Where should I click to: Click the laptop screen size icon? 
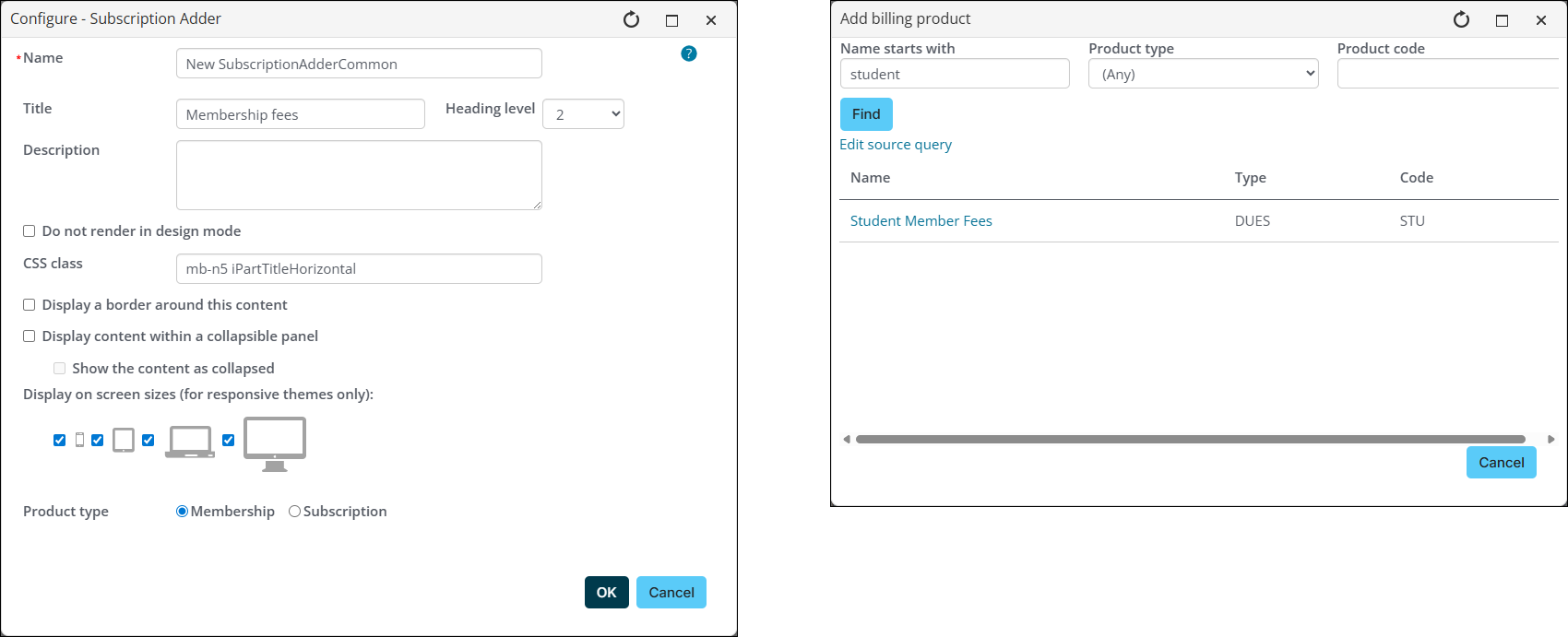pos(190,442)
